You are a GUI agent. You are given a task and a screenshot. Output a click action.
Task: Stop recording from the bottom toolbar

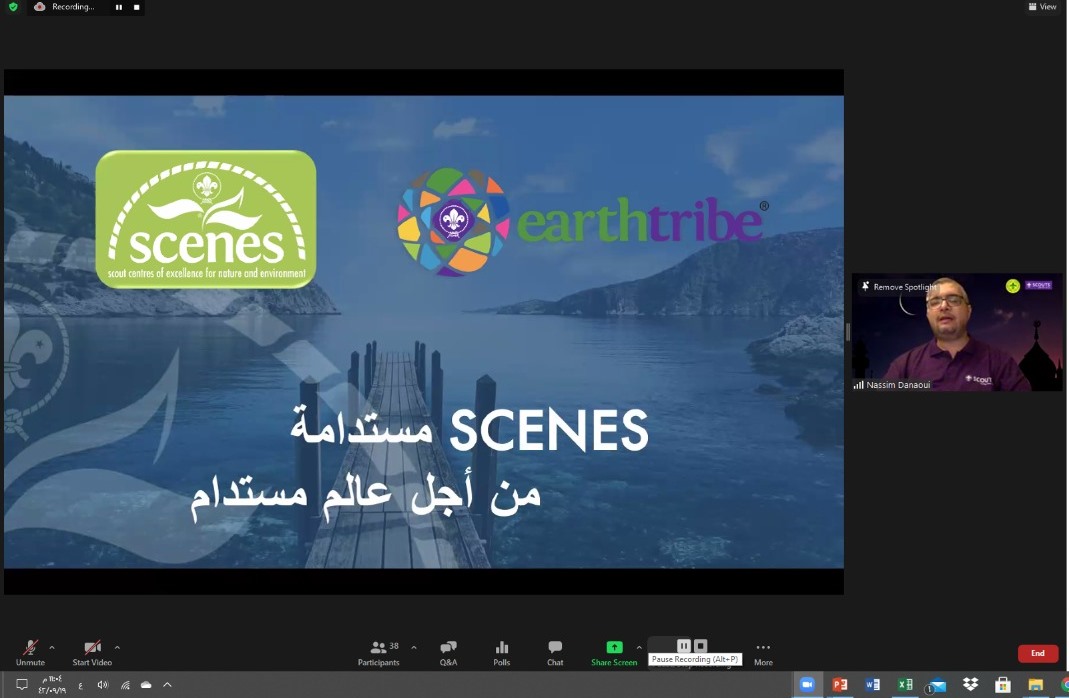(x=701, y=646)
